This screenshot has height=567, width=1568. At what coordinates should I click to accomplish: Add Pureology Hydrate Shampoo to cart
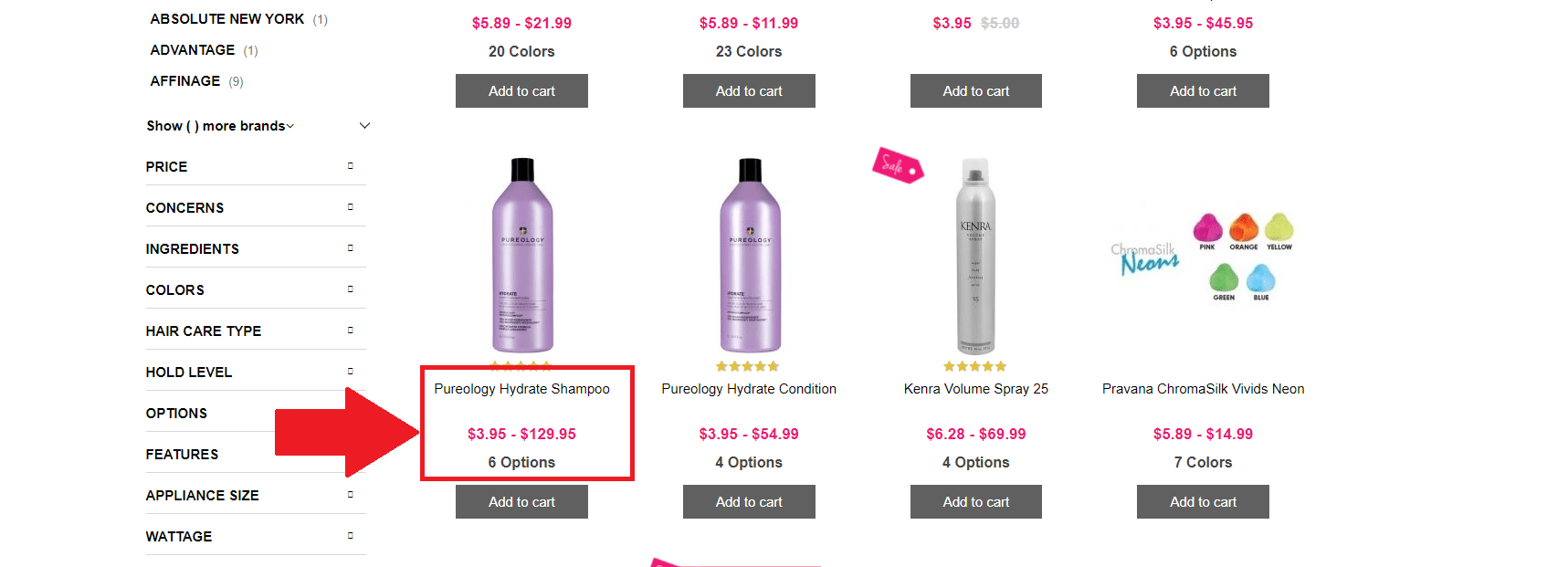pos(521,502)
